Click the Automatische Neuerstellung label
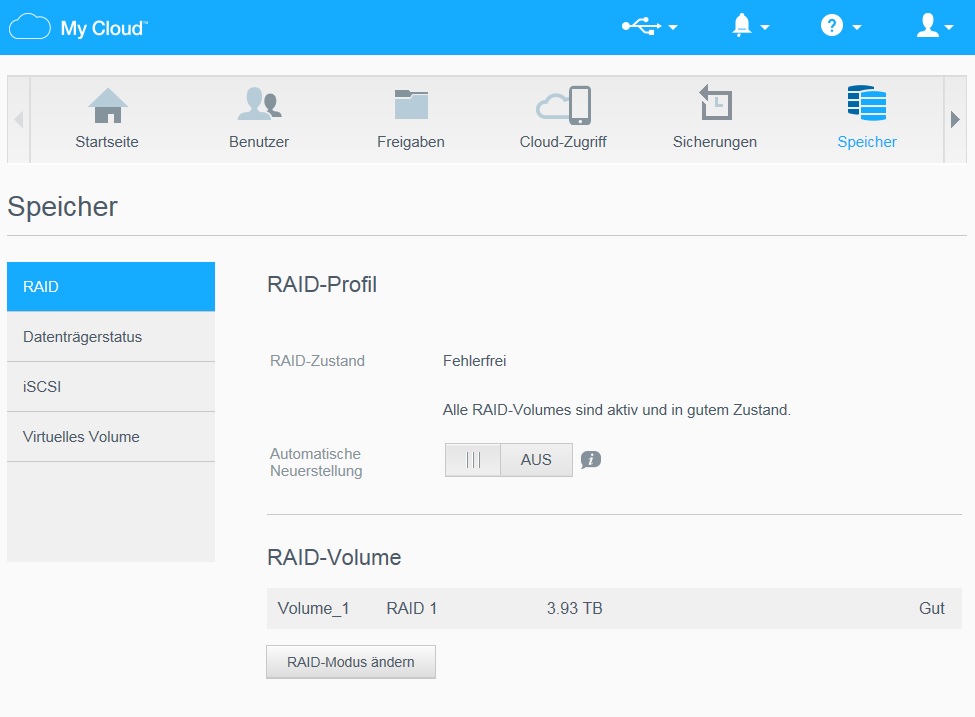Screen dimensions: 975x717 point(316,462)
